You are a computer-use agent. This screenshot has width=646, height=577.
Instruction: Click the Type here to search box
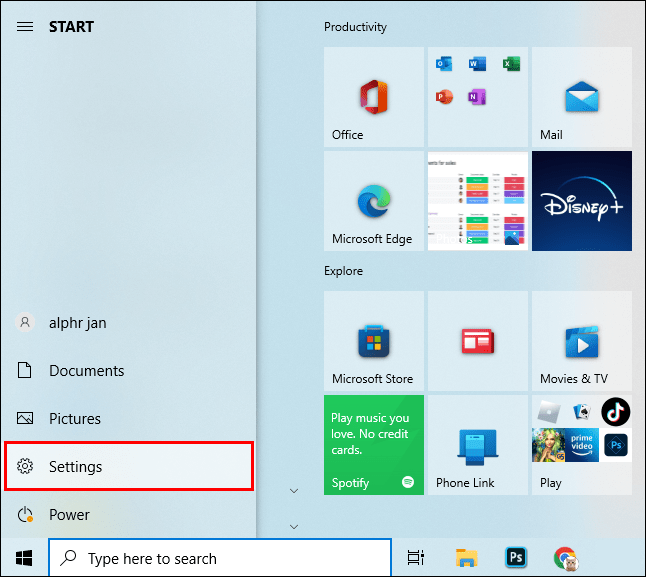(220, 558)
